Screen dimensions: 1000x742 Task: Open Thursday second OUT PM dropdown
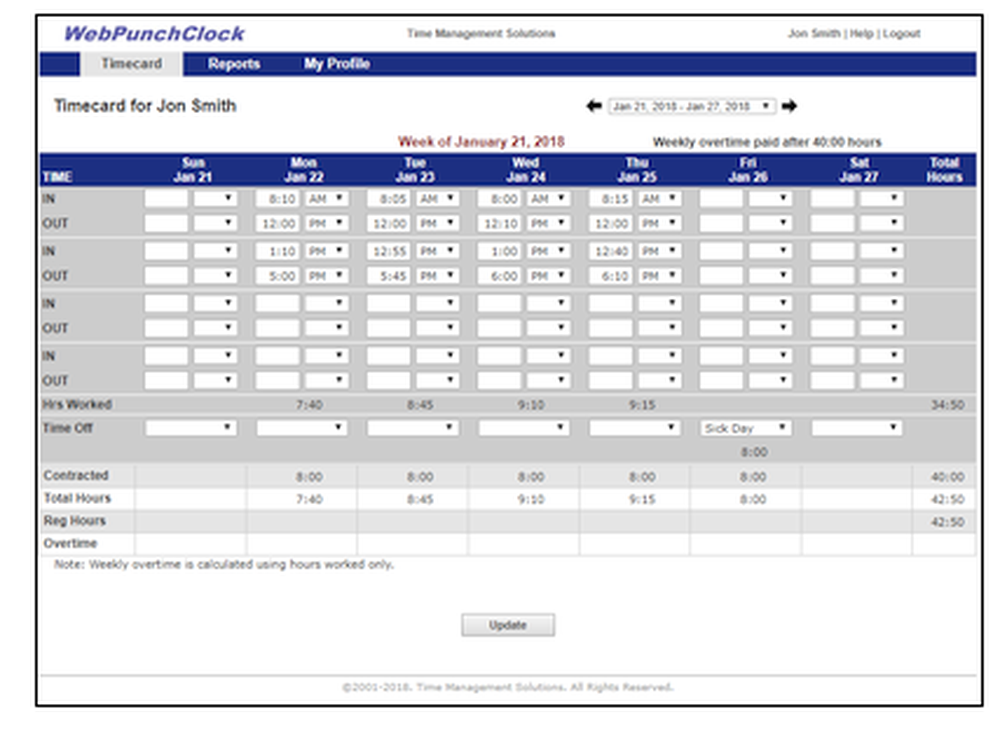pyautogui.click(x=659, y=276)
